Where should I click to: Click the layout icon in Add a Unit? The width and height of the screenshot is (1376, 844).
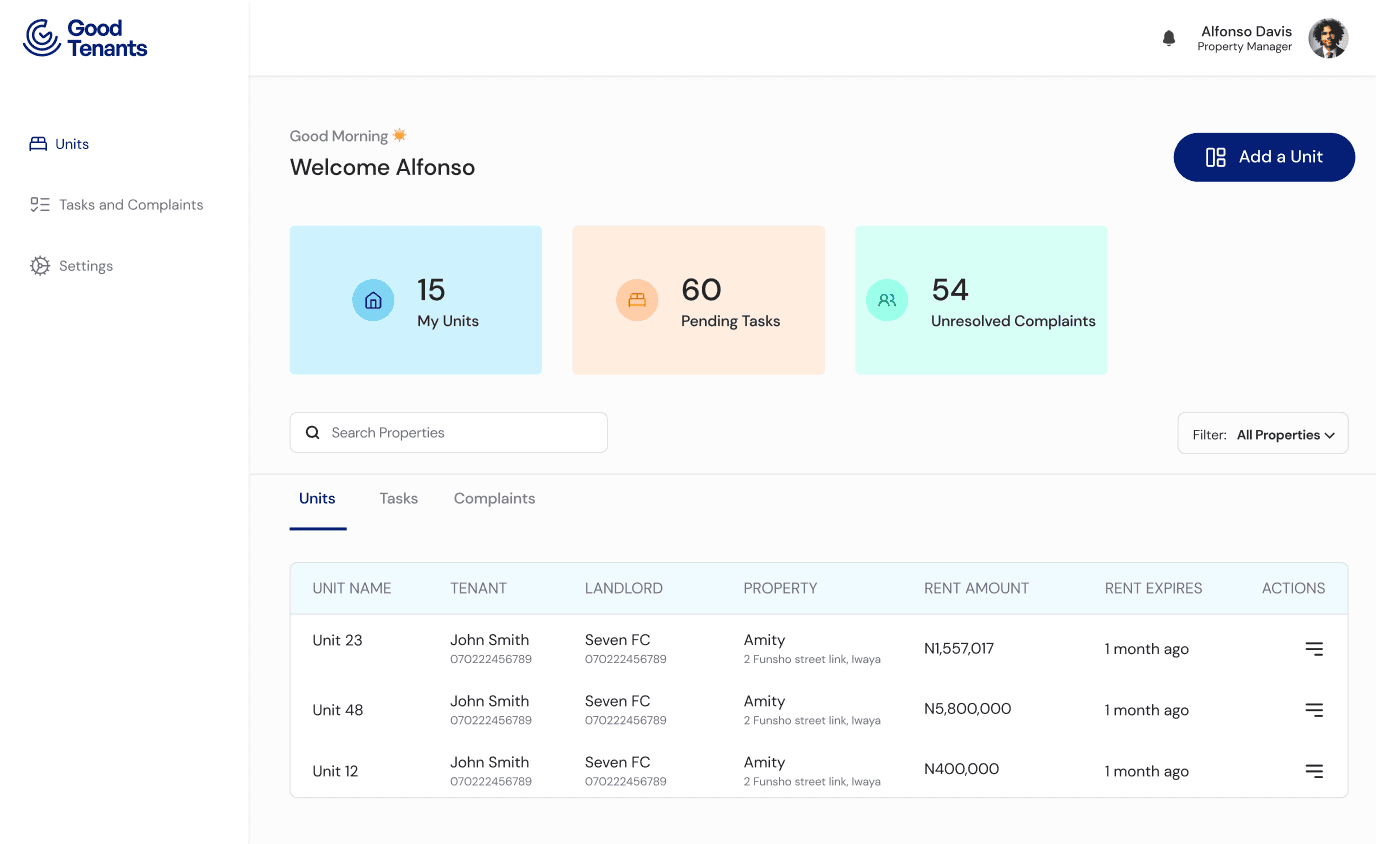tap(1216, 157)
